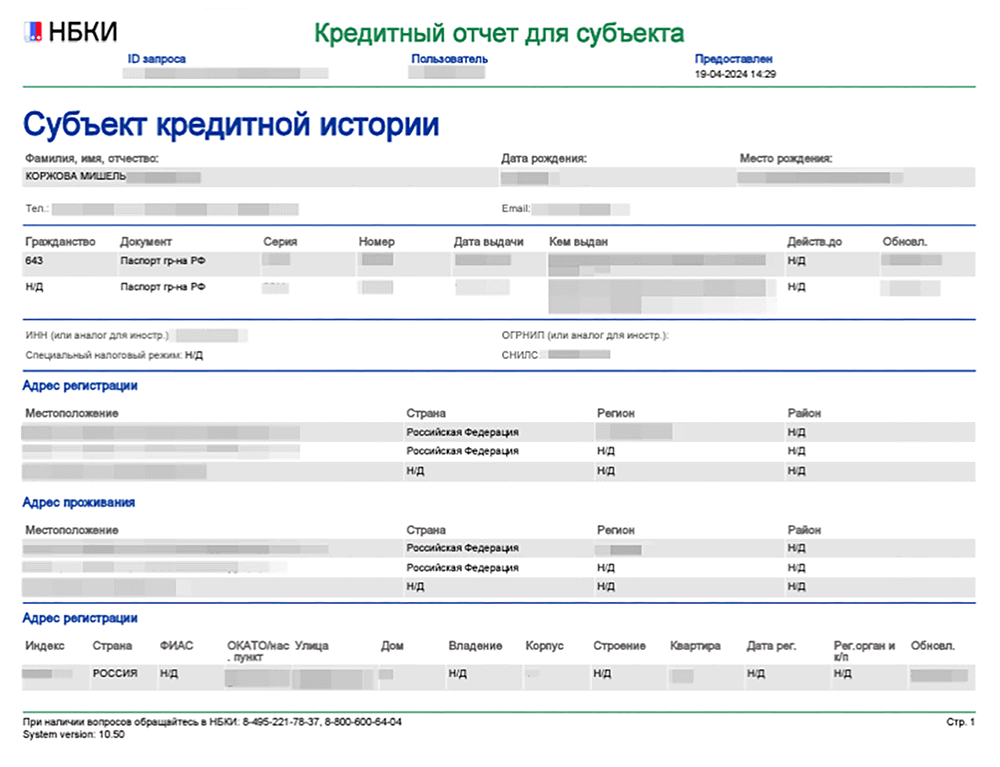Select the Фамилия, имя, отчество field label
The image size is (1000, 767).
click(91, 158)
